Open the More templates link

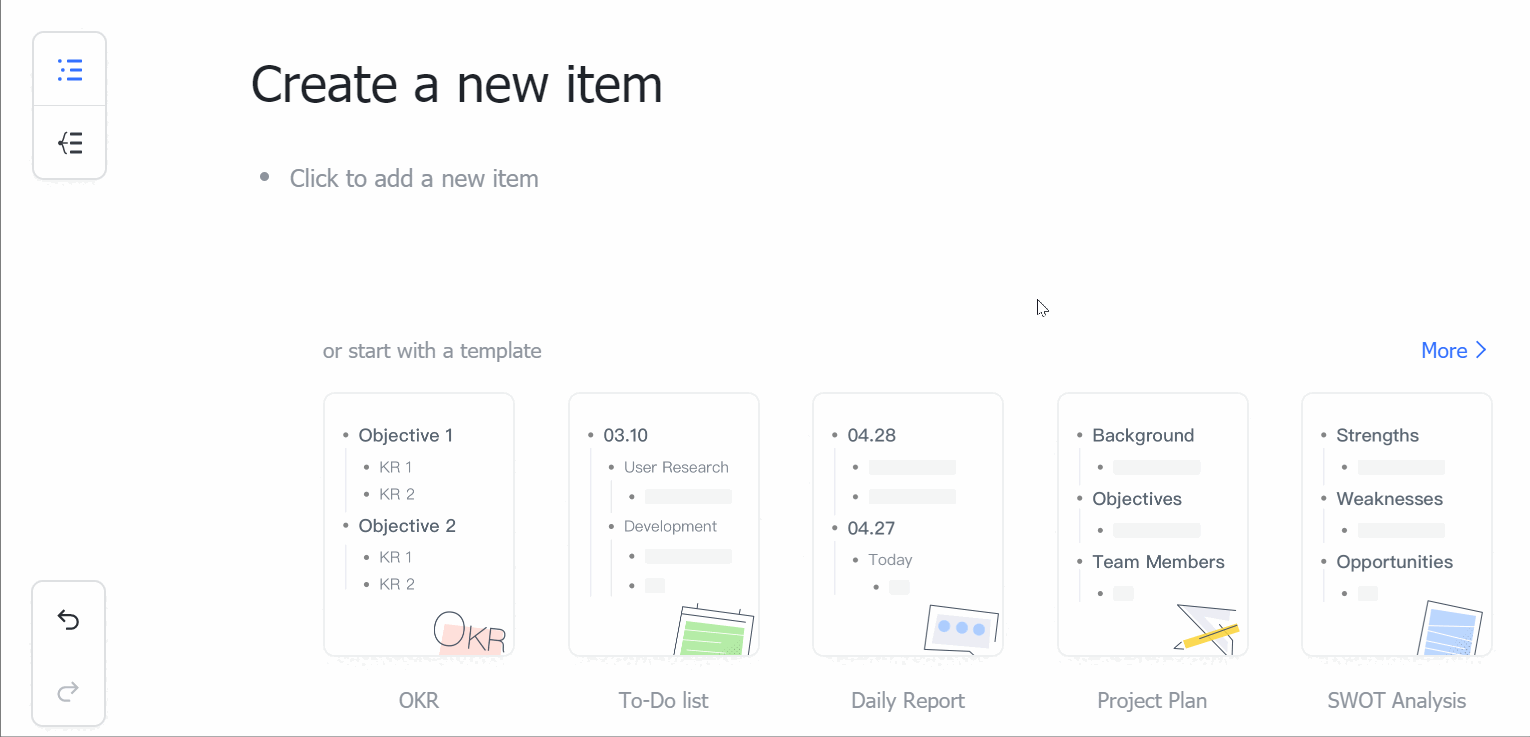(x=1444, y=350)
